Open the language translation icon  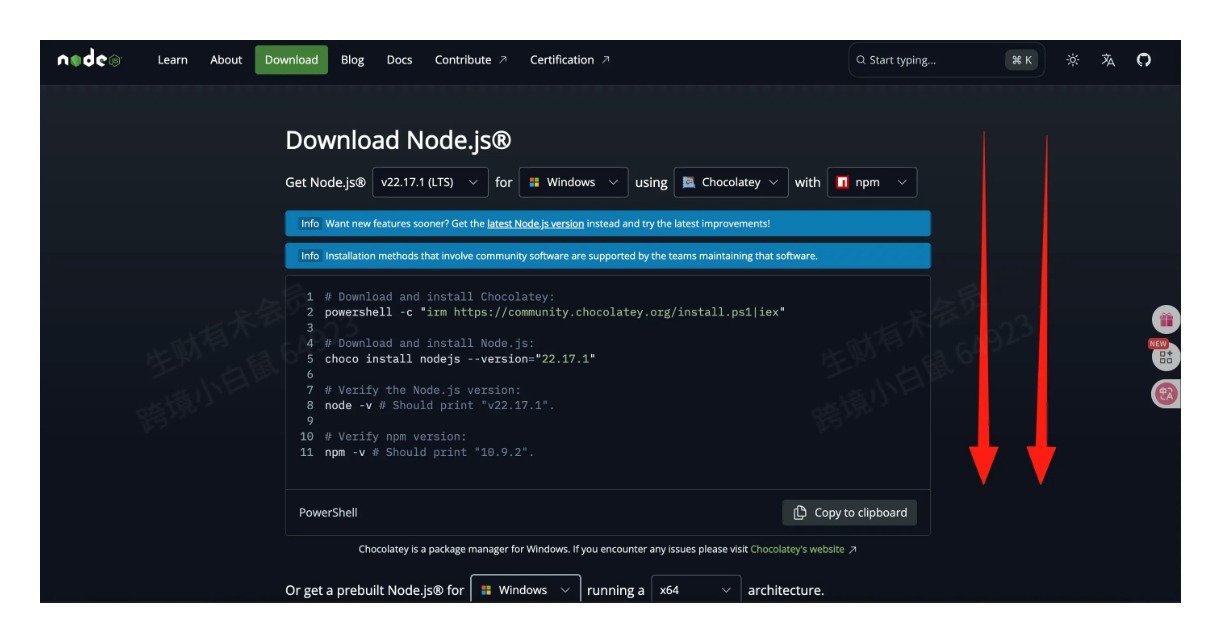(x=1108, y=60)
